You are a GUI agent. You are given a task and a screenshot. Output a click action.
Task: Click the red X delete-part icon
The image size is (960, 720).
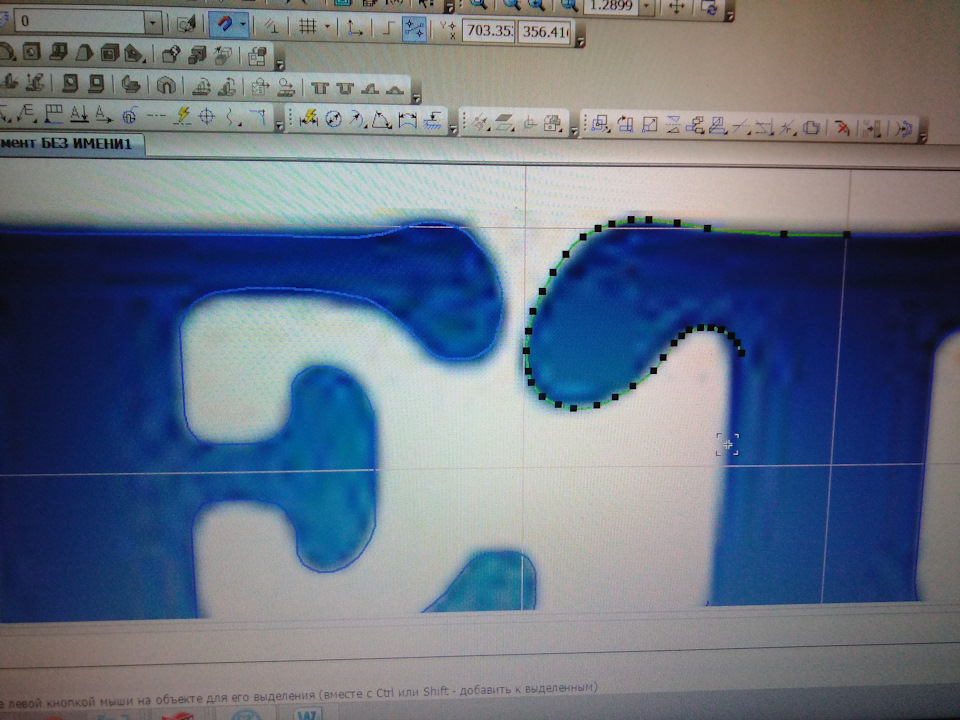point(843,129)
